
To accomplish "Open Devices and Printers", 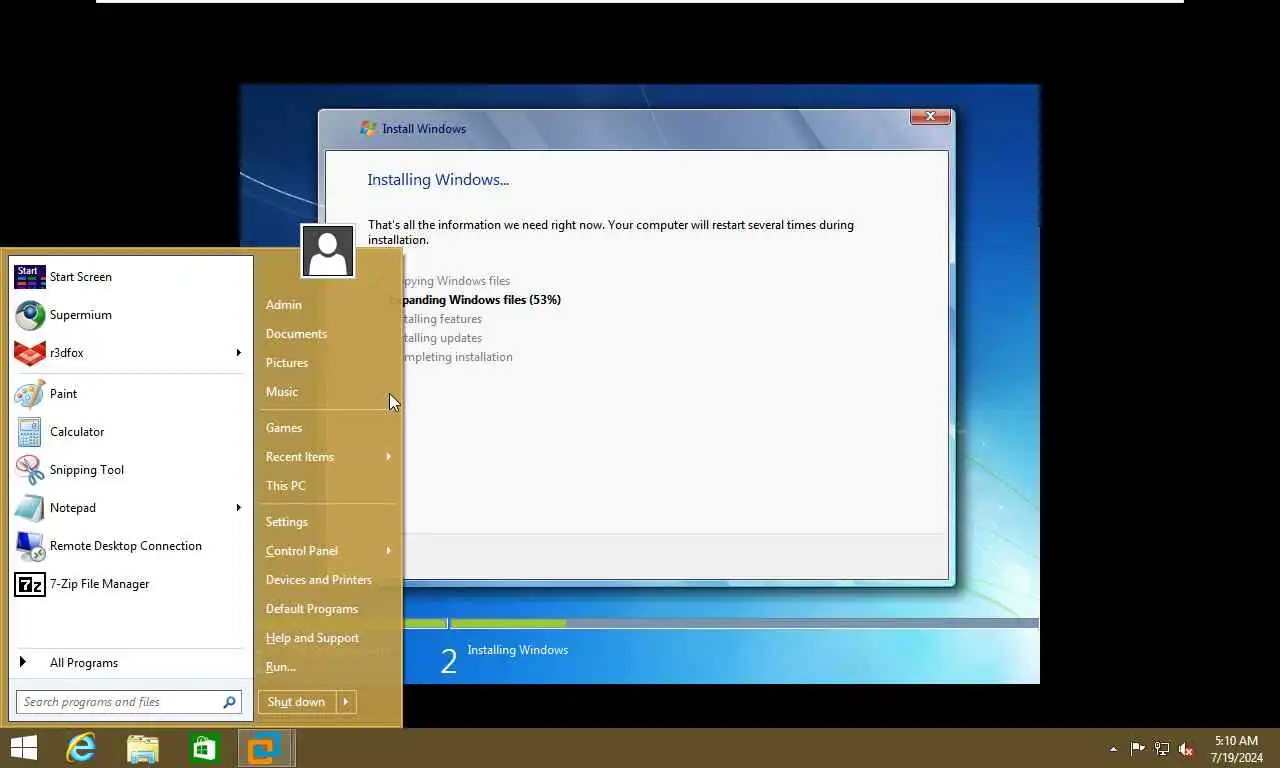I will 319,580.
